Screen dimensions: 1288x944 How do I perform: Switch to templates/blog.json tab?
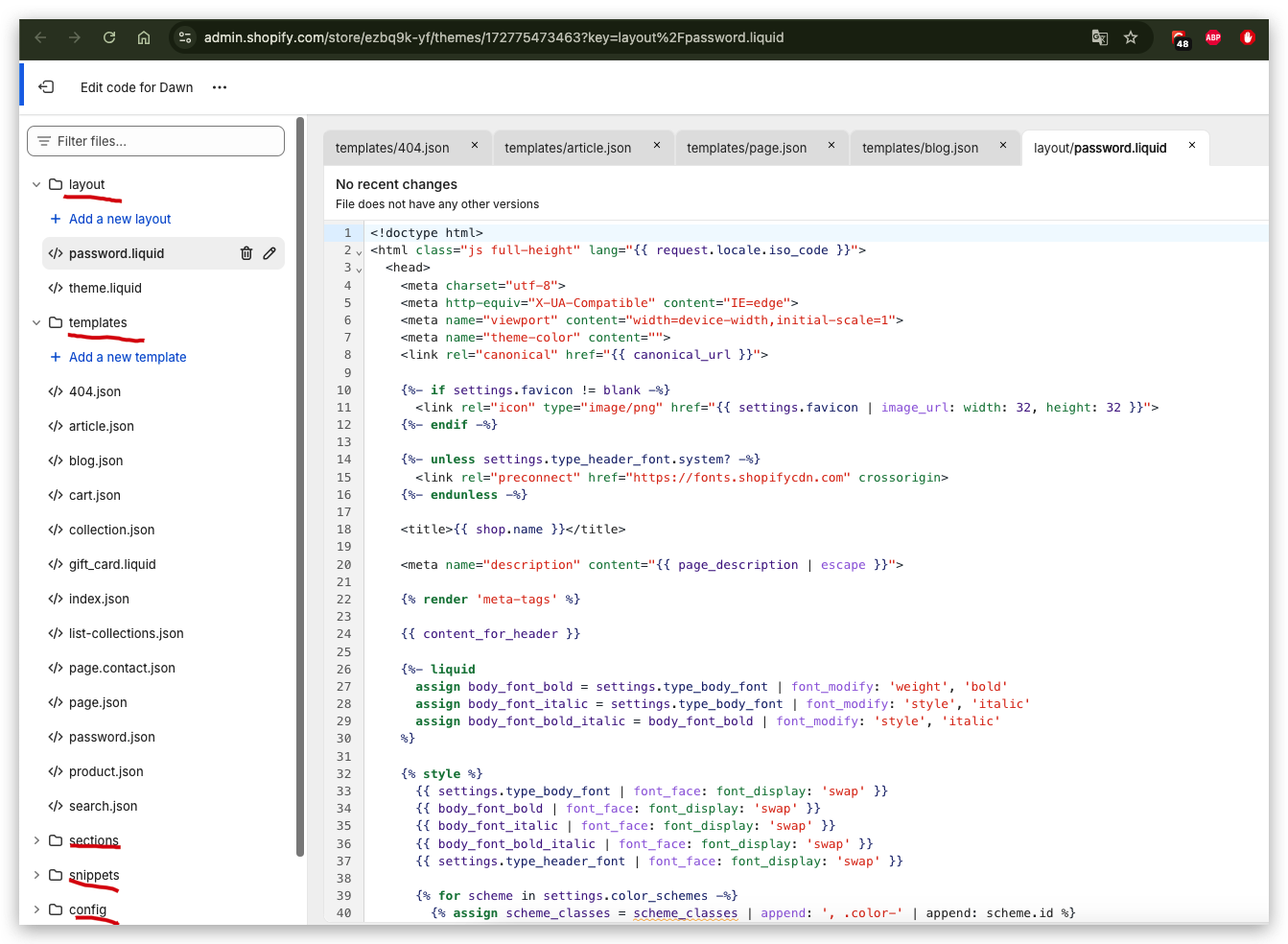920,148
